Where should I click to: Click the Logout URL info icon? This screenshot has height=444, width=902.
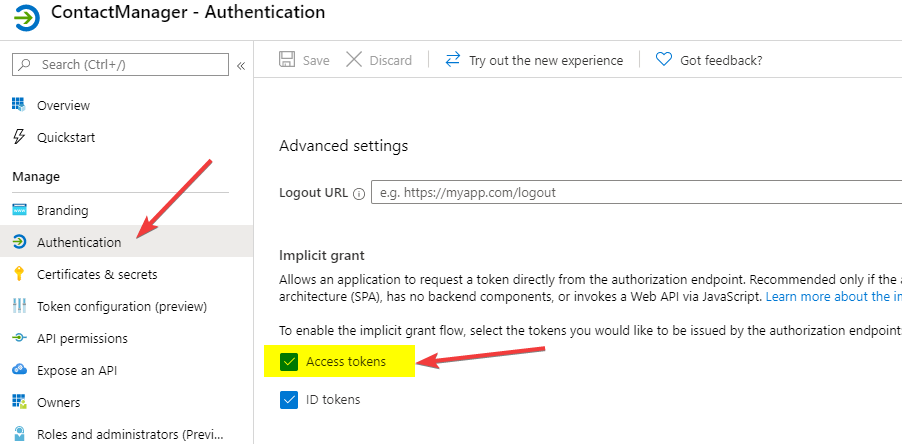pyautogui.click(x=360, y=194)
